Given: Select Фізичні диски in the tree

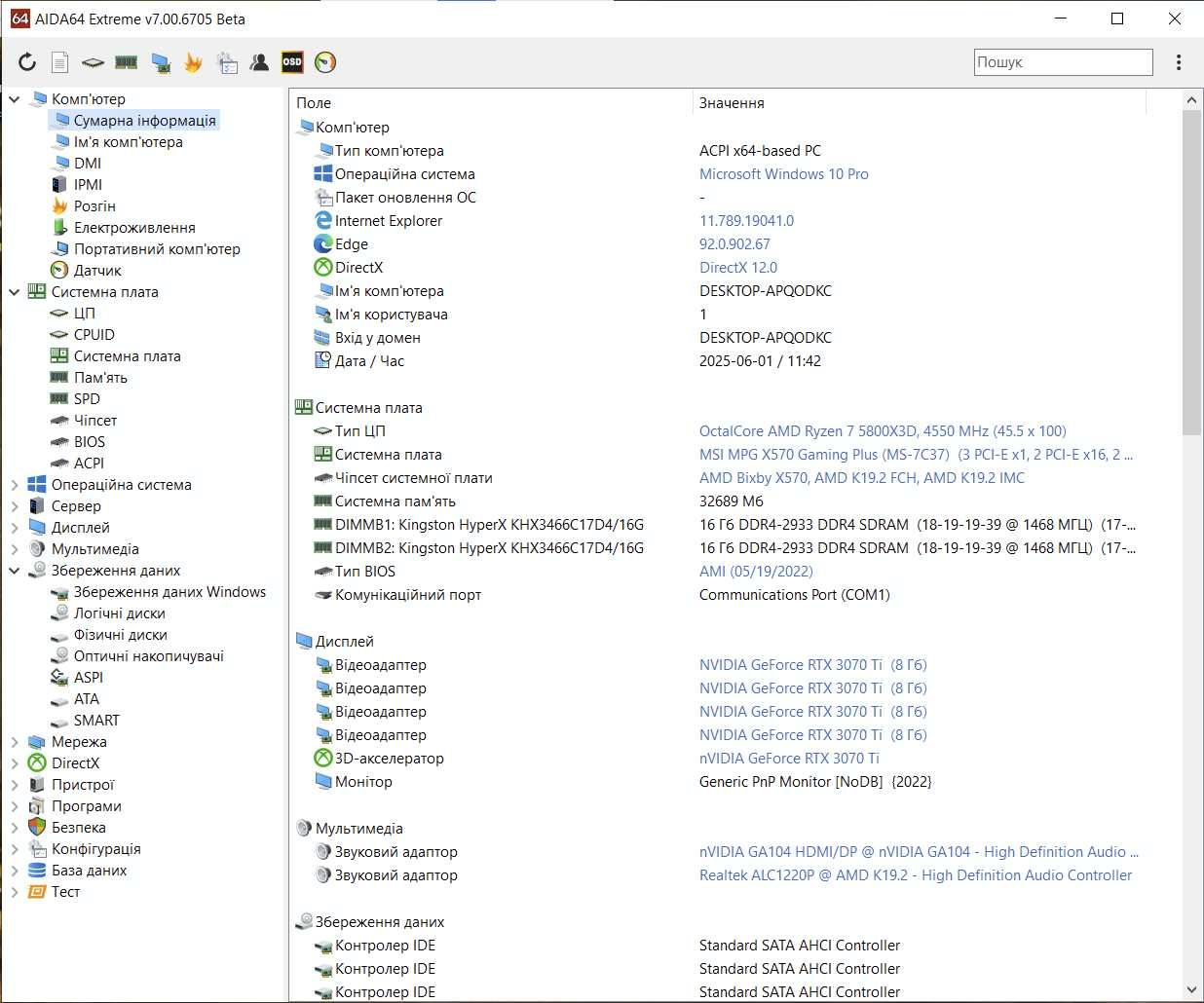Looking at the screenshot, I should (x=120, y=634).
